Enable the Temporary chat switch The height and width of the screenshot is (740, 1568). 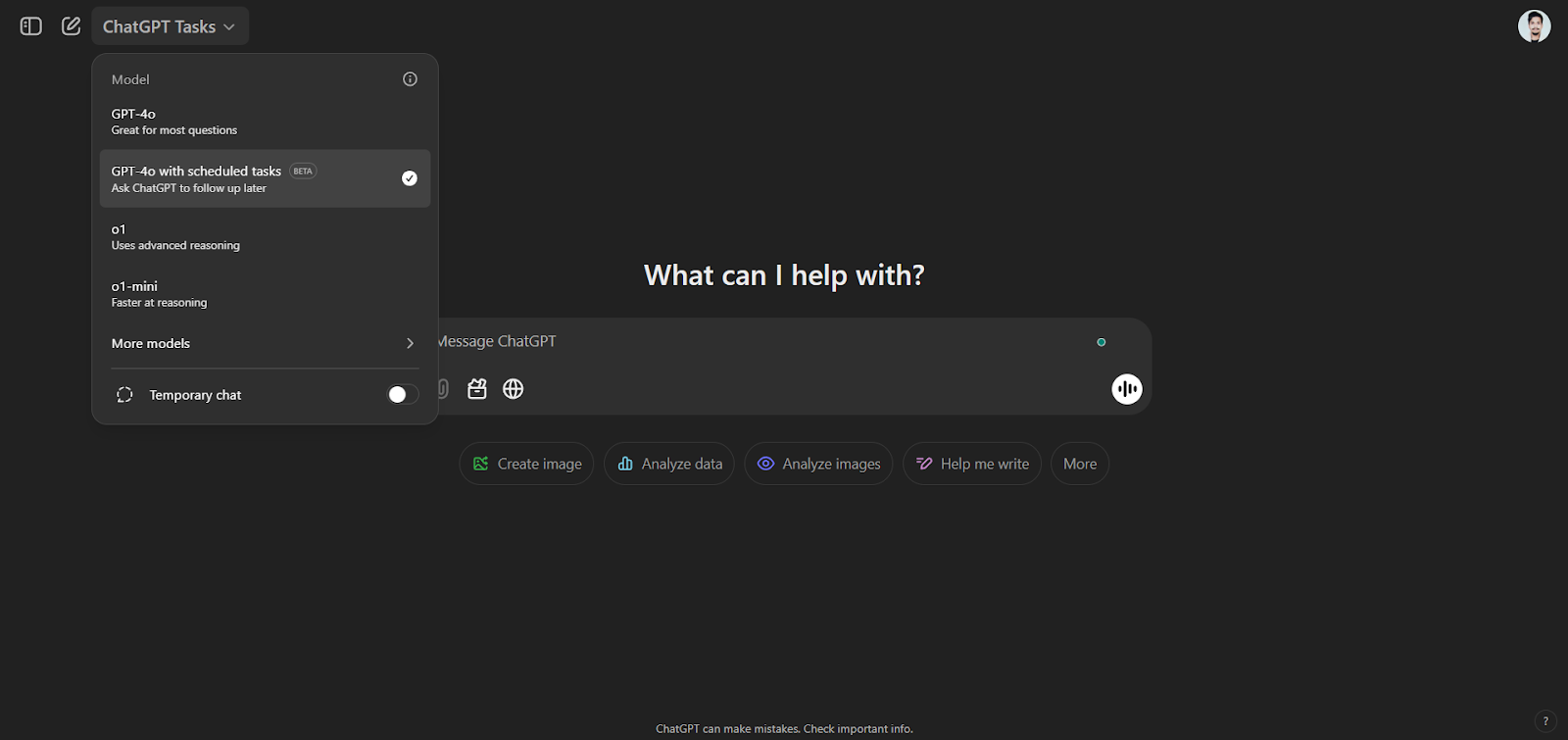pos(403,395)
